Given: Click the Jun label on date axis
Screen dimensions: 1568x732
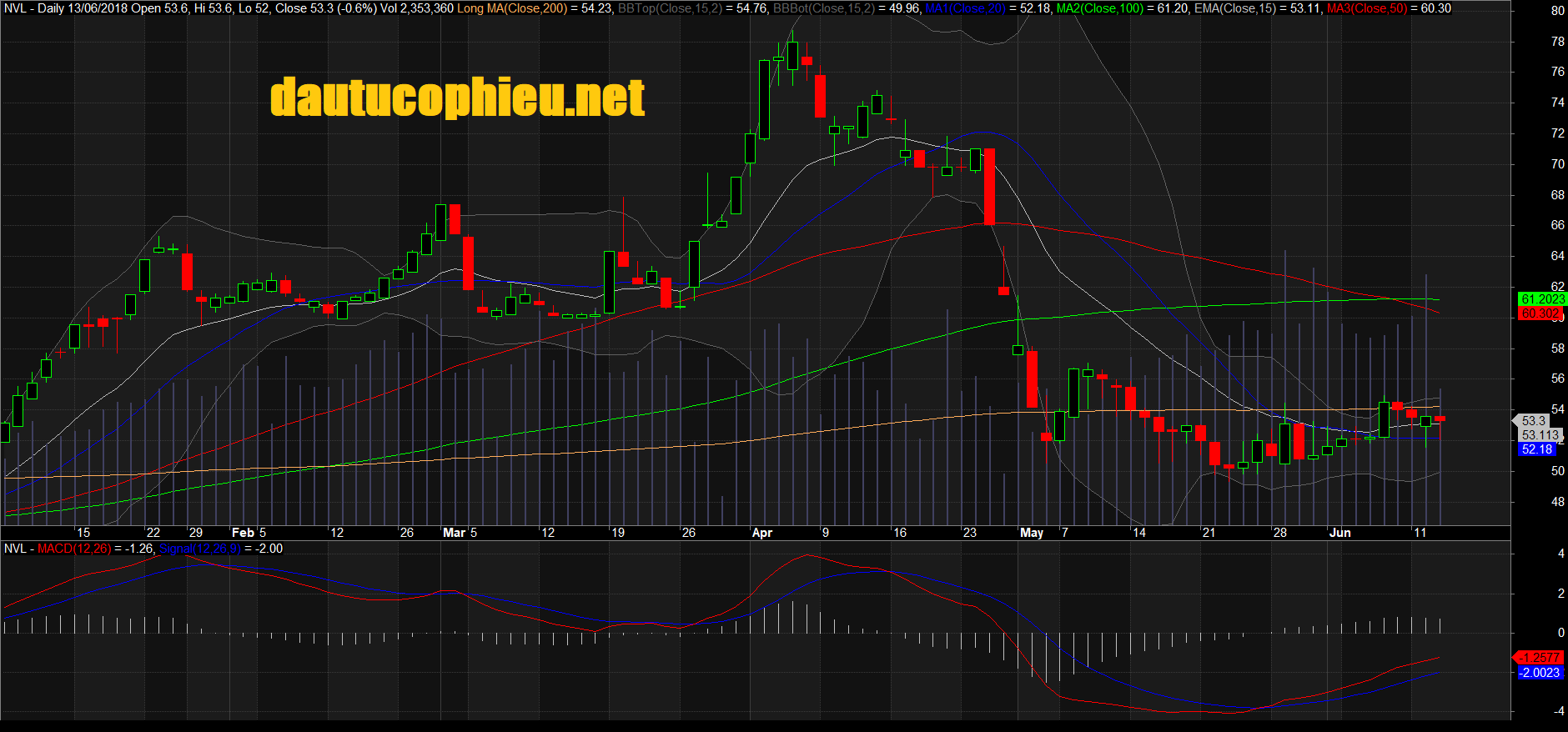Looking at the screenshot, I should 1339,533.
